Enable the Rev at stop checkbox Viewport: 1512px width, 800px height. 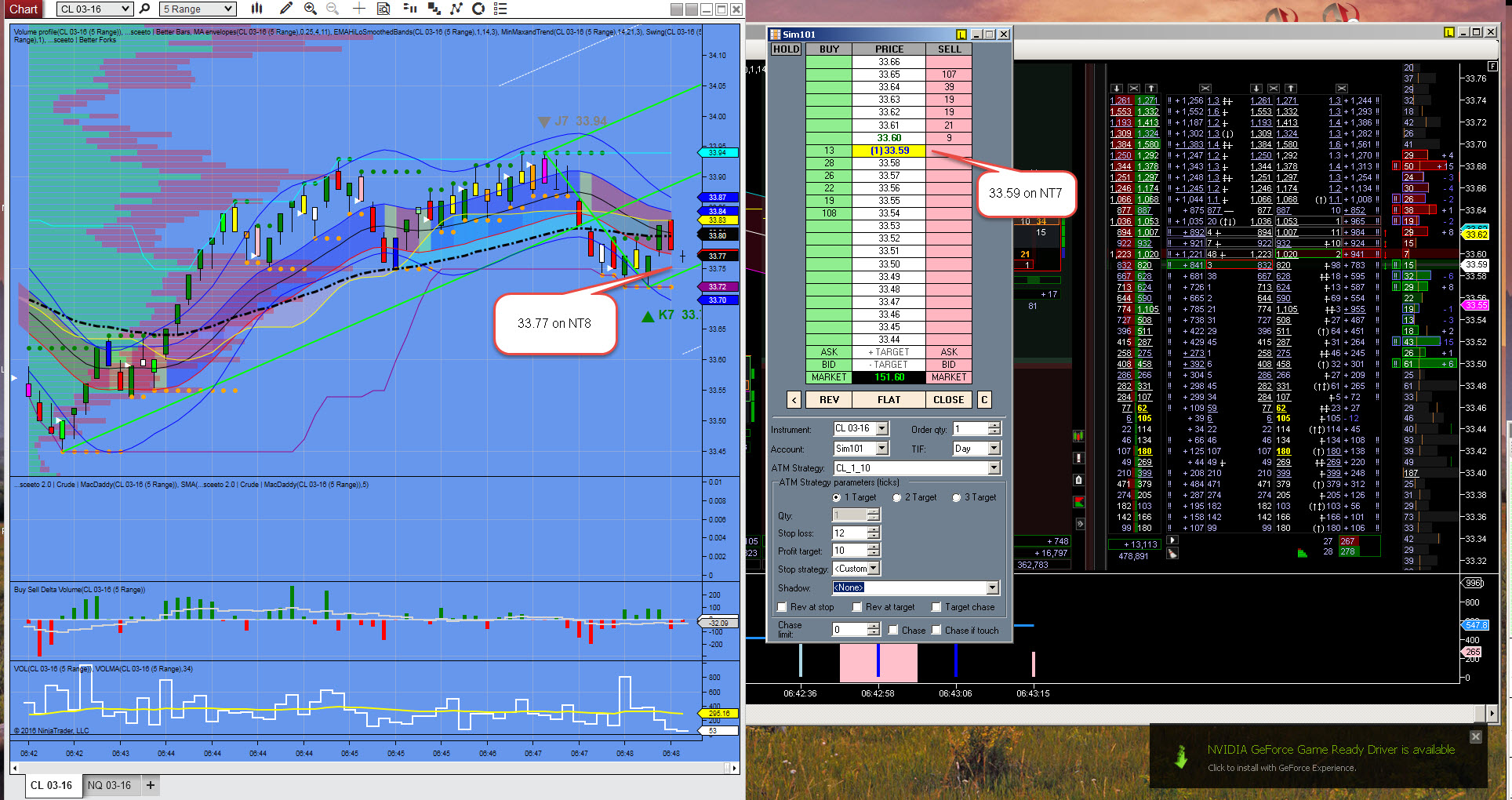point(782,607)
